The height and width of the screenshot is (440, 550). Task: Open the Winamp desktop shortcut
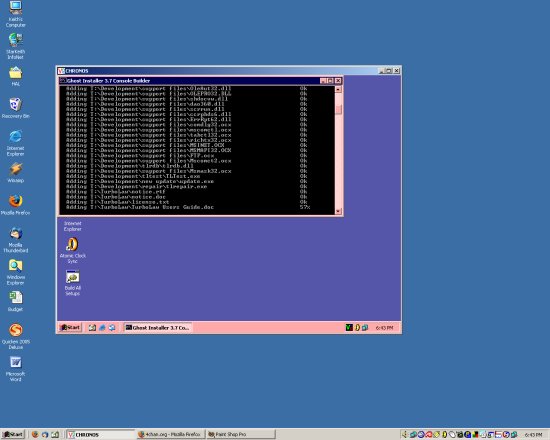tap(15, 173)
